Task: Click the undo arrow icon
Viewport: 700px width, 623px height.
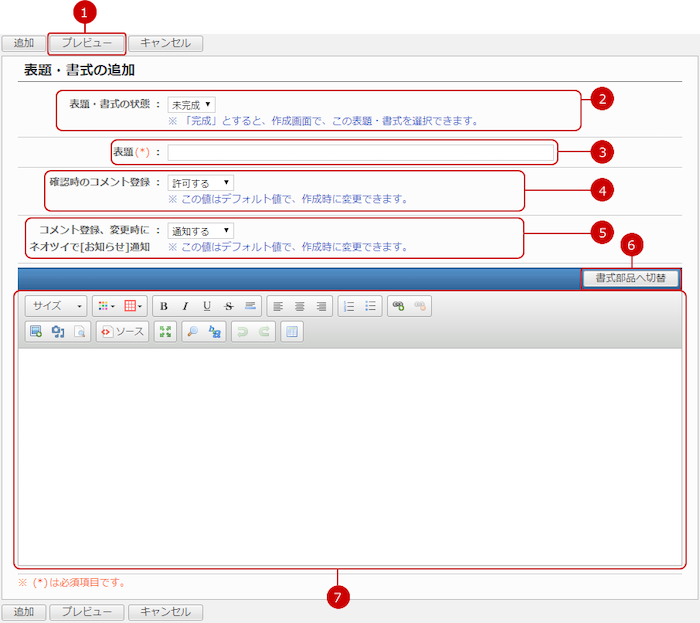Action: coord(241,332)
